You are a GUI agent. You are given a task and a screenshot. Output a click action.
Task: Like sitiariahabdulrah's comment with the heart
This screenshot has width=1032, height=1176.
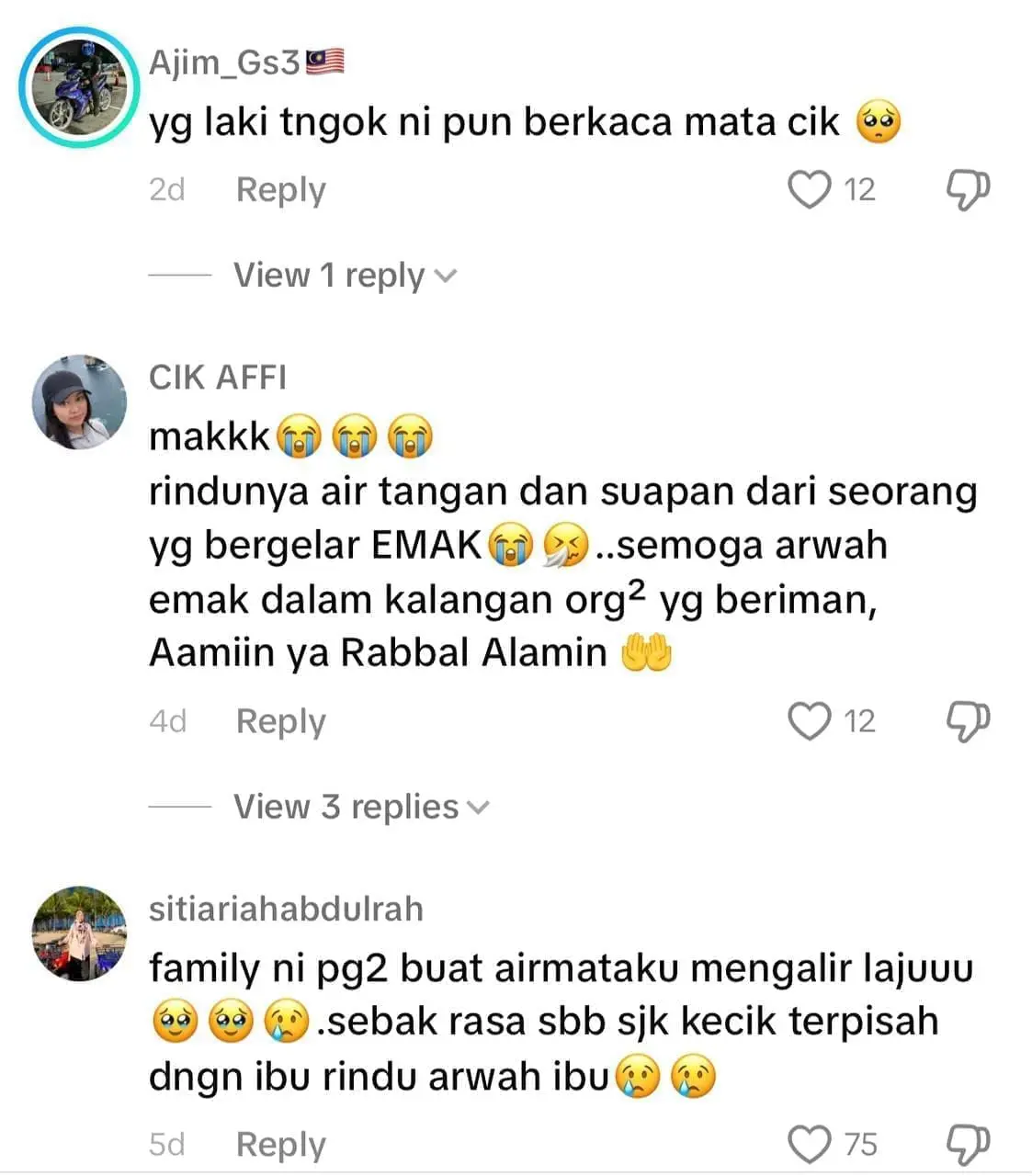pyautogui.click(x=810, y=1145)
